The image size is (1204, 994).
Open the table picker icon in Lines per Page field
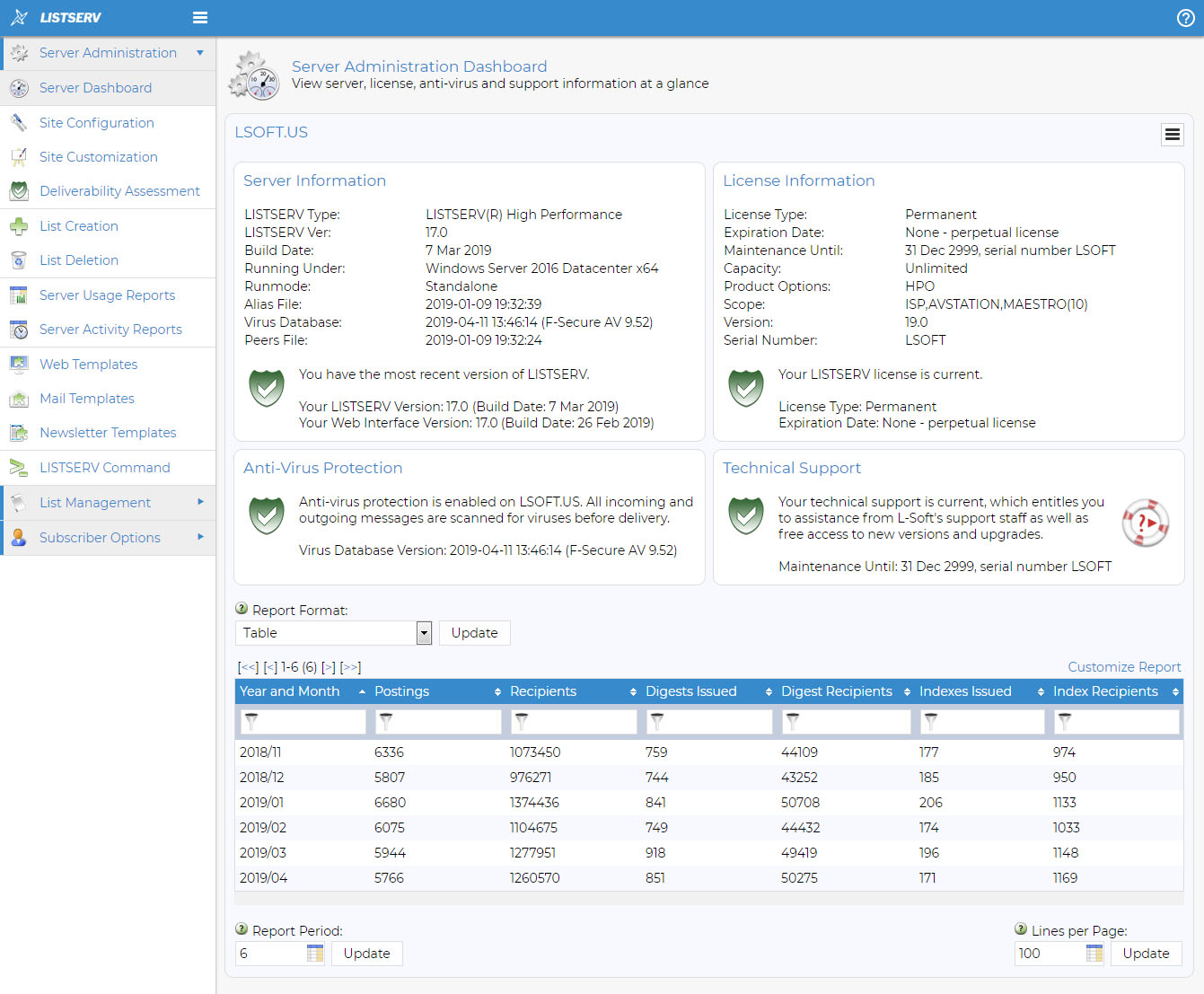point(1094,954)
